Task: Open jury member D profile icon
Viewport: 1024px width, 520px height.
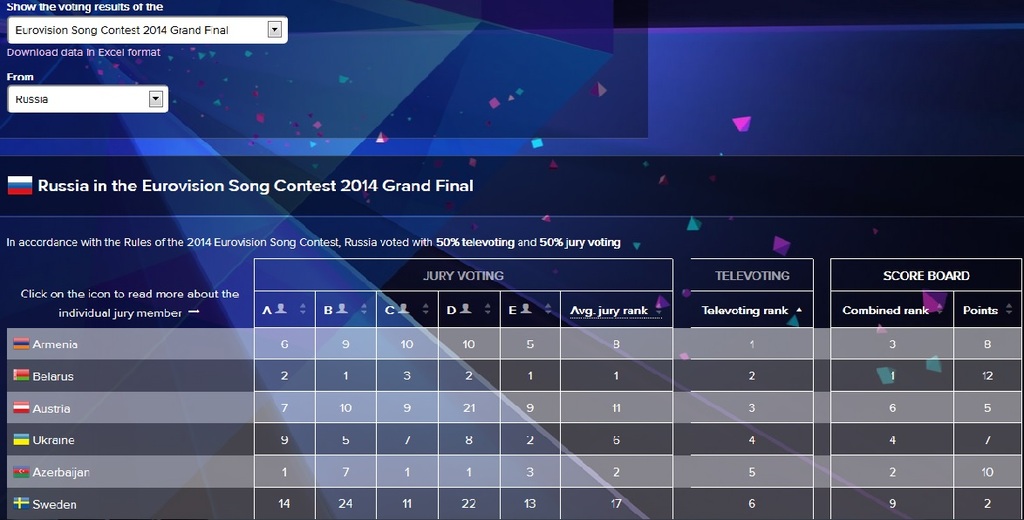Action: click(x=465, y=309)
